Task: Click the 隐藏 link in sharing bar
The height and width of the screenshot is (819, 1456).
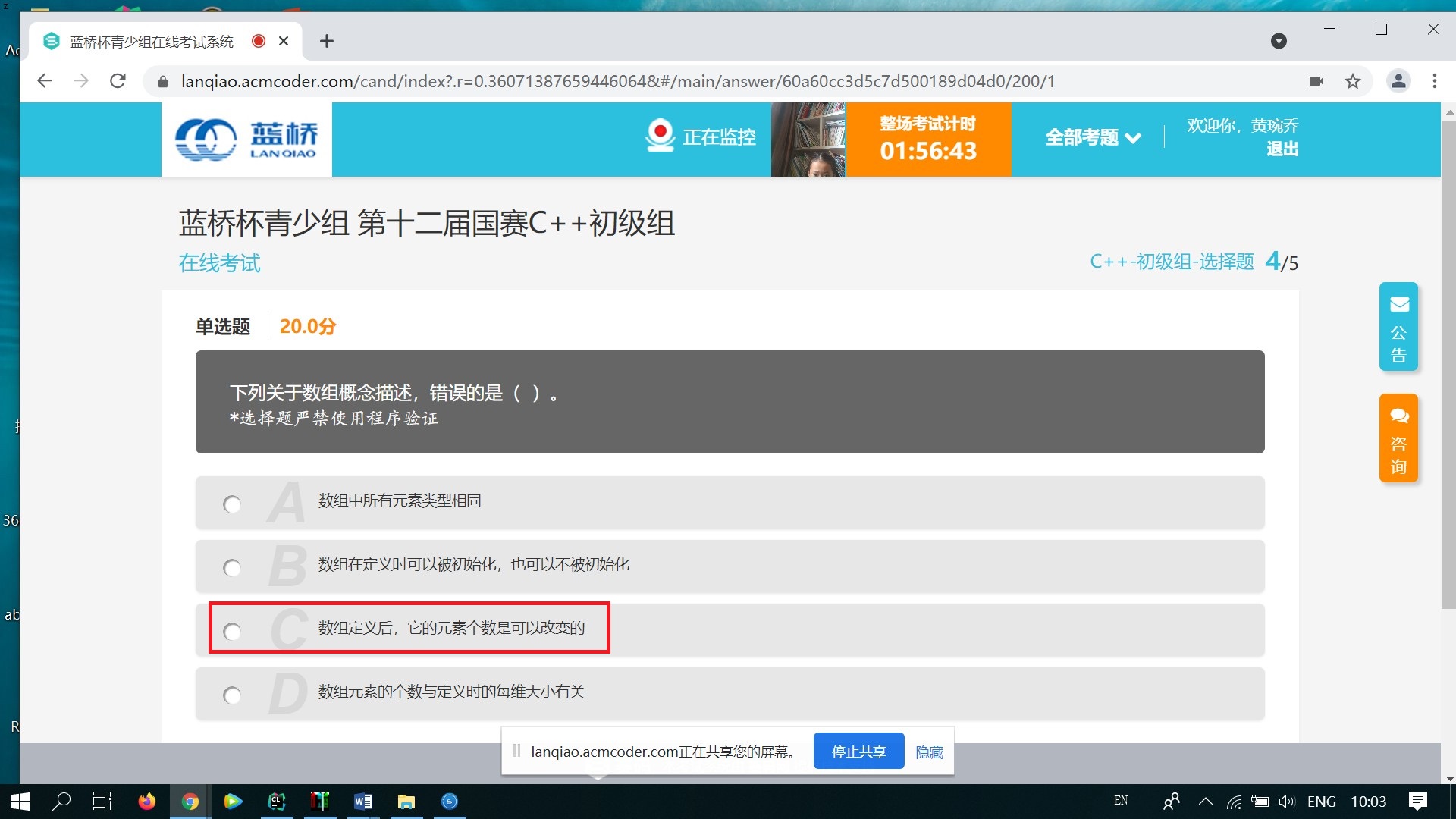Action: coord(929,752)
